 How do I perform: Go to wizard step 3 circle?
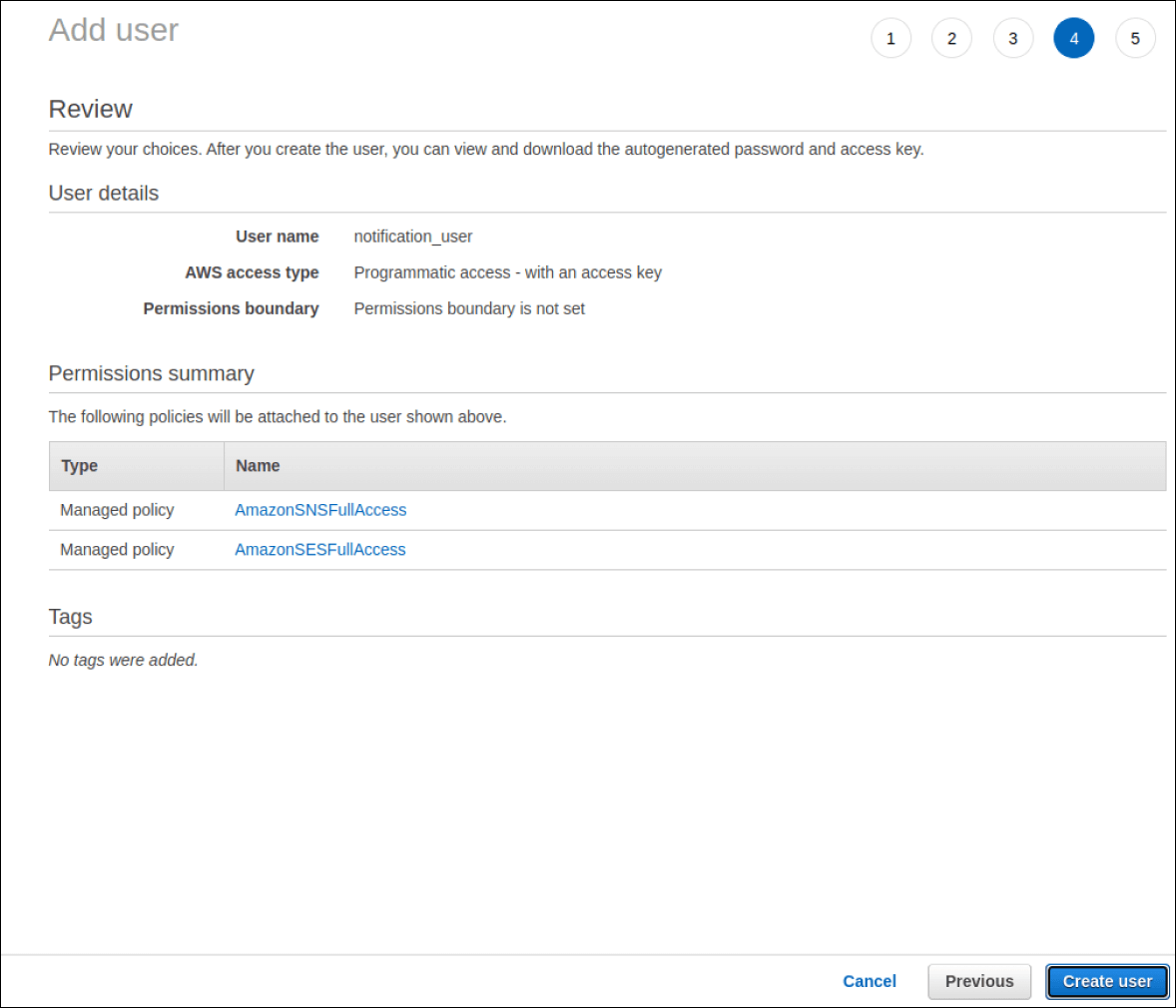coord(1012,38)
